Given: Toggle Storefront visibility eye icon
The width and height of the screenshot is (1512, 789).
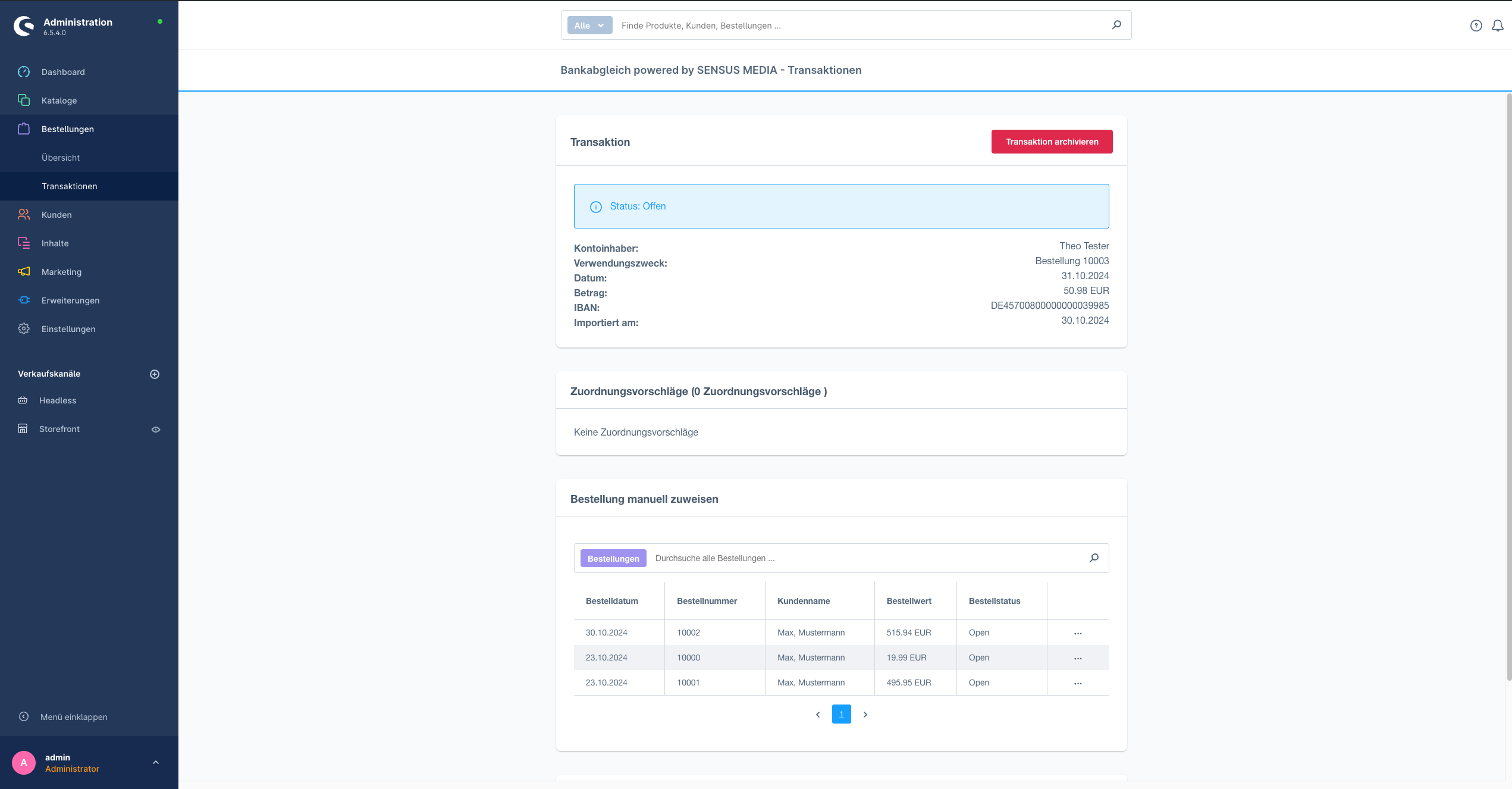Looking at the screenshot, I should (x=155, y=429).
